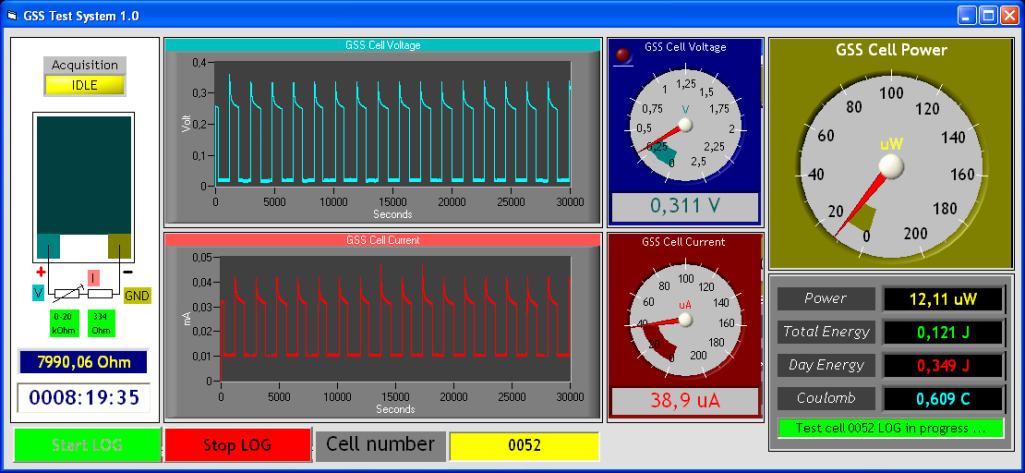This screenshot has width=1025, height=473.
Task: Click the GSS Cell Power gauge hub
Action: 891,166
